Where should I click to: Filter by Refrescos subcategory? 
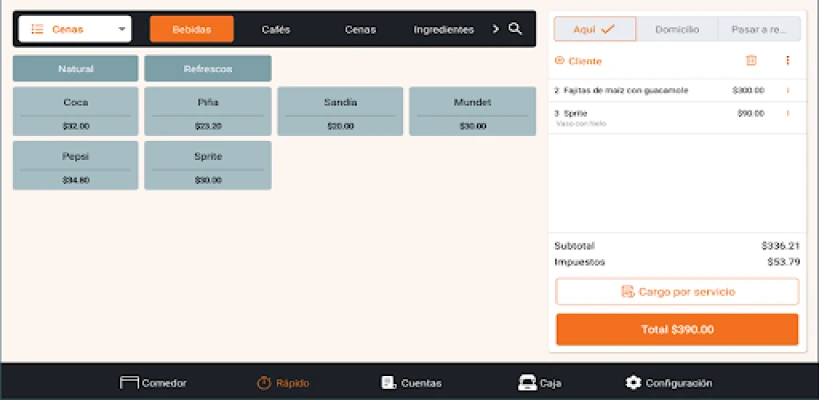coord(207,69)
